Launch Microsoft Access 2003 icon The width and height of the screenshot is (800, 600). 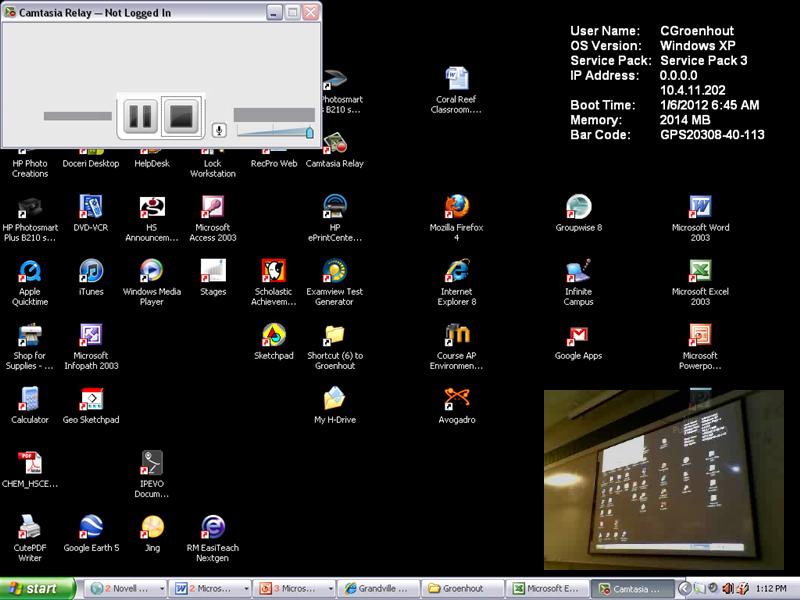[213, 218]
